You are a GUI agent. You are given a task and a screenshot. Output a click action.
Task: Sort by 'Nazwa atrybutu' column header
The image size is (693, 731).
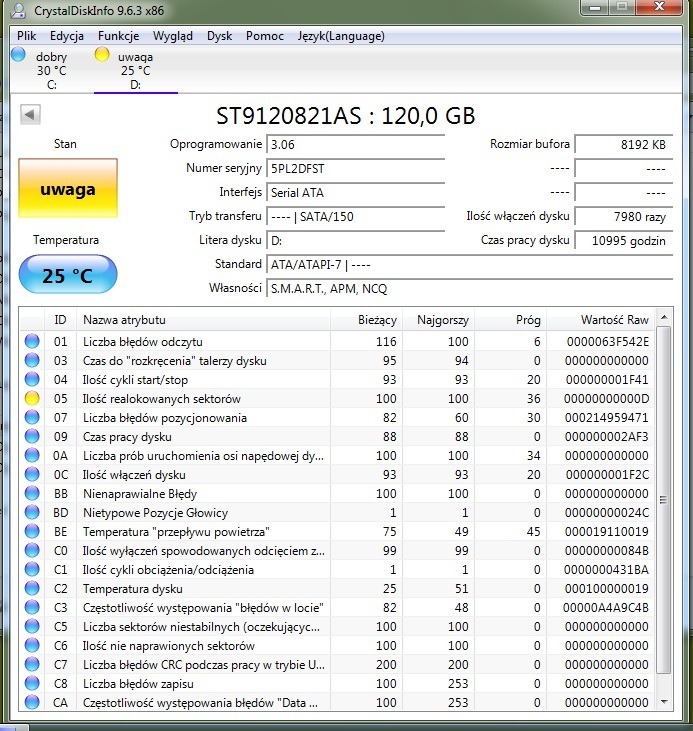click(200, 320)
